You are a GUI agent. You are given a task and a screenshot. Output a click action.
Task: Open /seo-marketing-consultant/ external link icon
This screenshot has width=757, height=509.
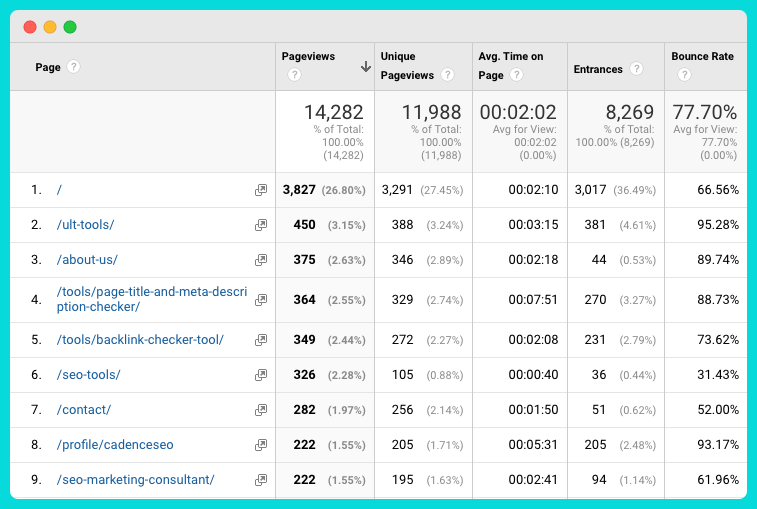pyautogui.click(x=261, y=480)
